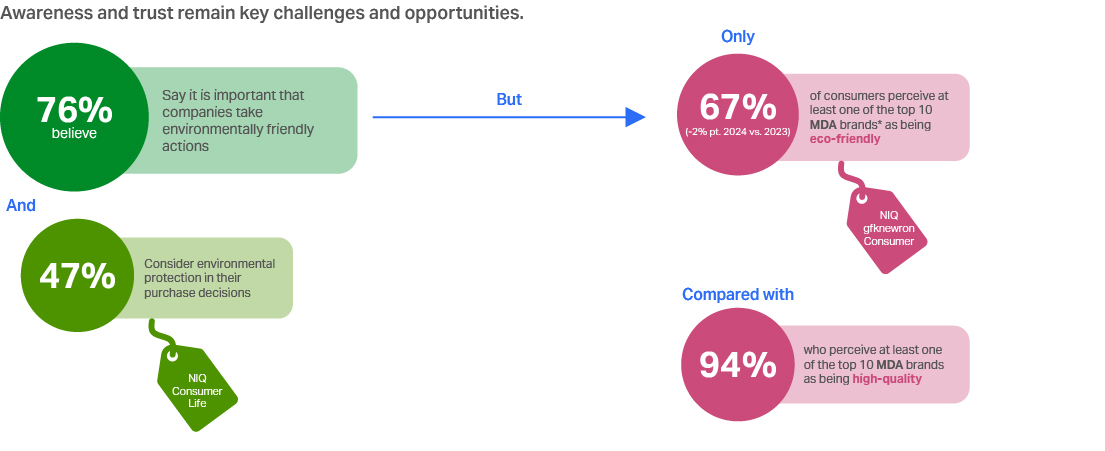
Task: Click the blue arrowhead pointing right
Action: point(636,117)
